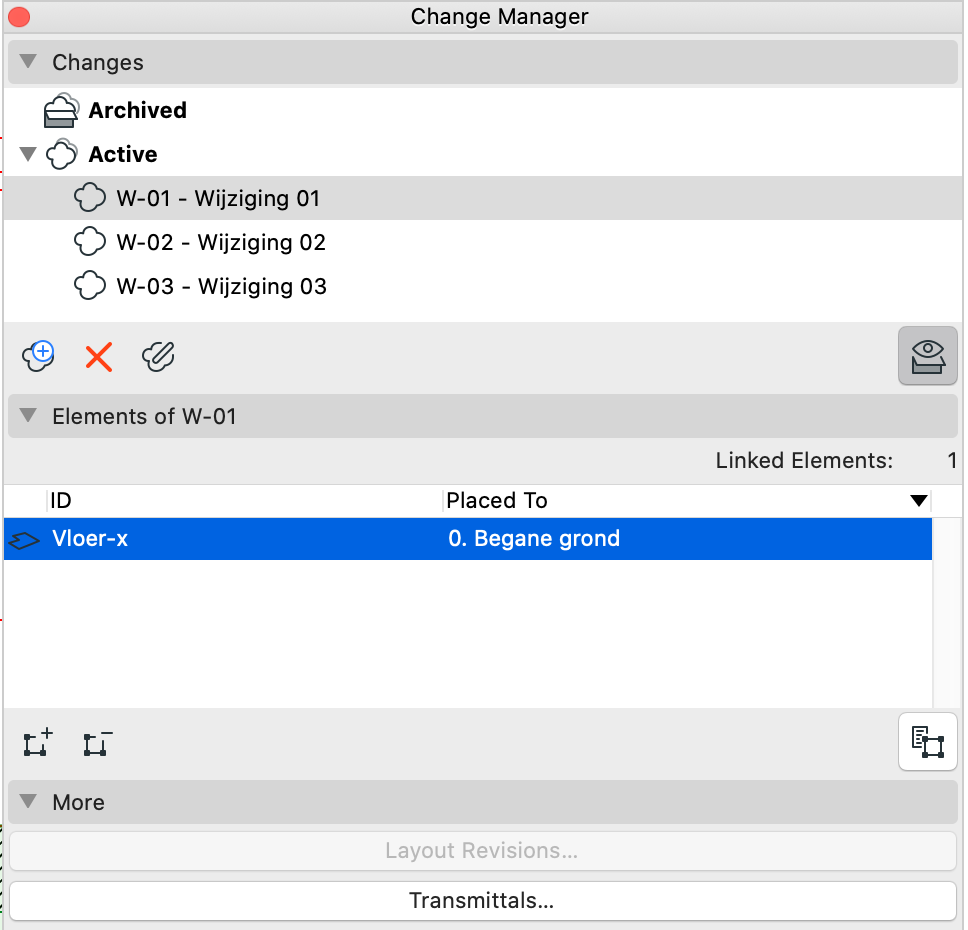Click the cloud paperclip icon

[x=158, y=357]
